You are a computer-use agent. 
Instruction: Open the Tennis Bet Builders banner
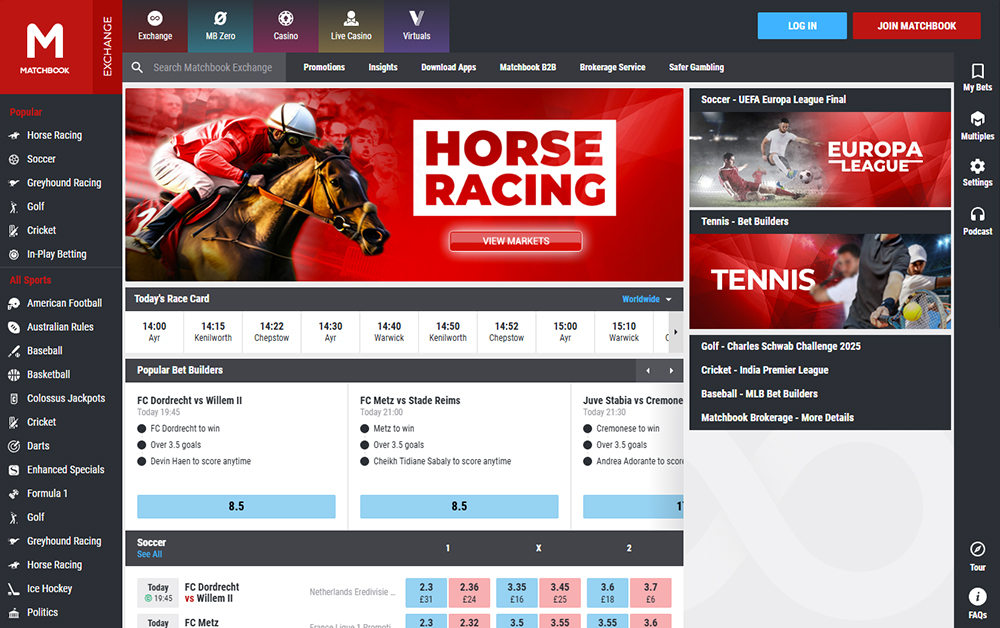click(x=820, y=281)
